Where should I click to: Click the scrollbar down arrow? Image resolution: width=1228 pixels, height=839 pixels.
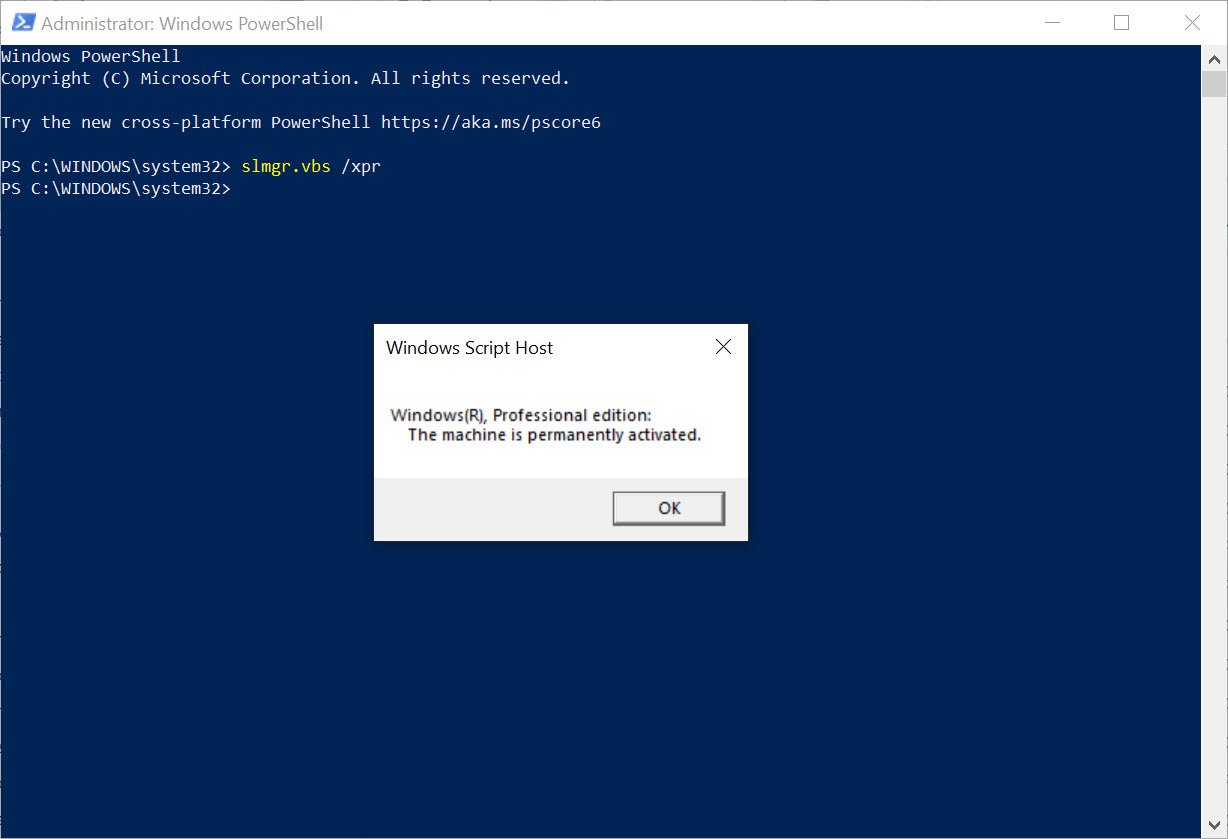1213,827
